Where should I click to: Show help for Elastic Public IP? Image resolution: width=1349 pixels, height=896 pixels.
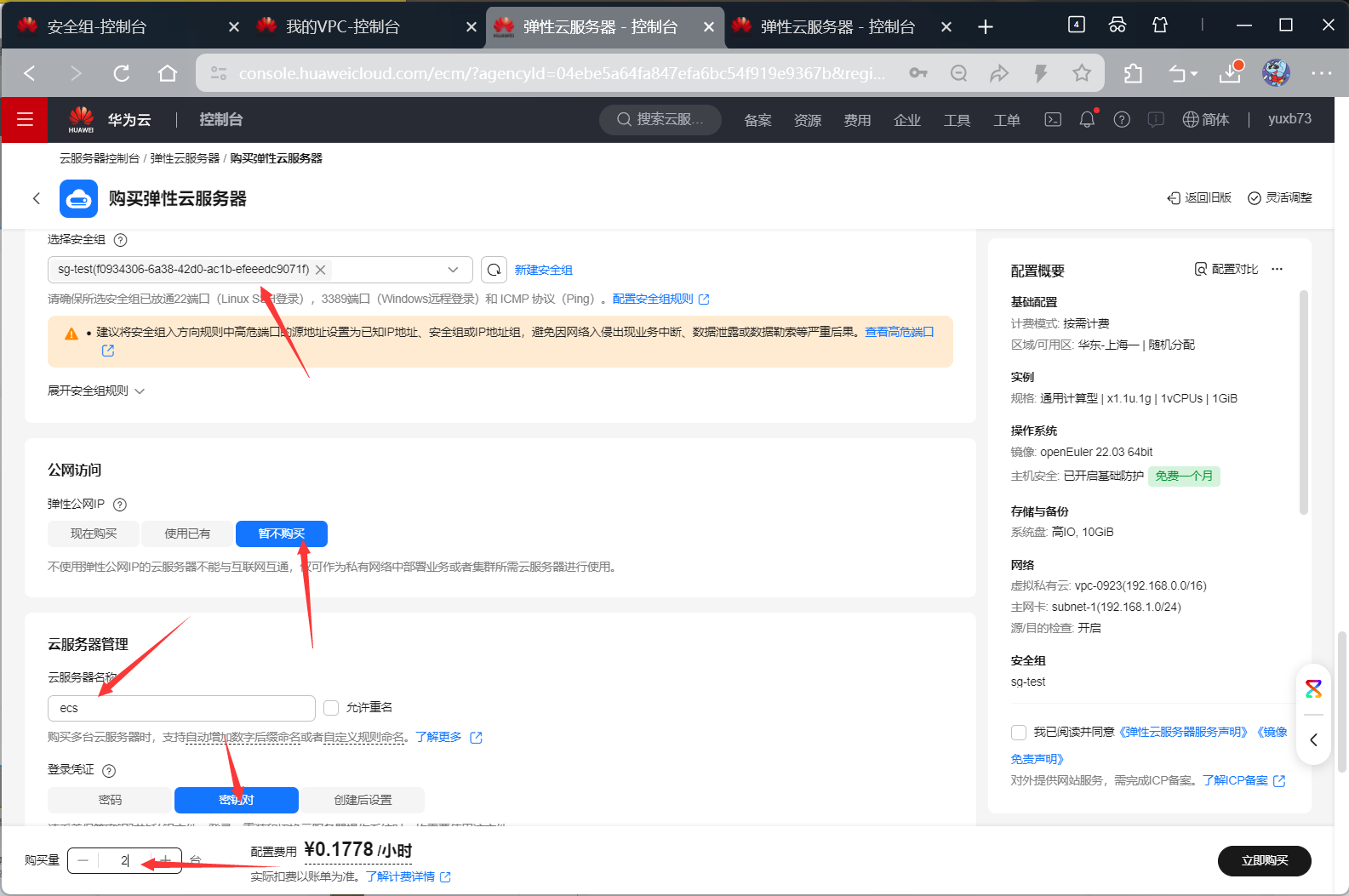[x=120, y=505]
